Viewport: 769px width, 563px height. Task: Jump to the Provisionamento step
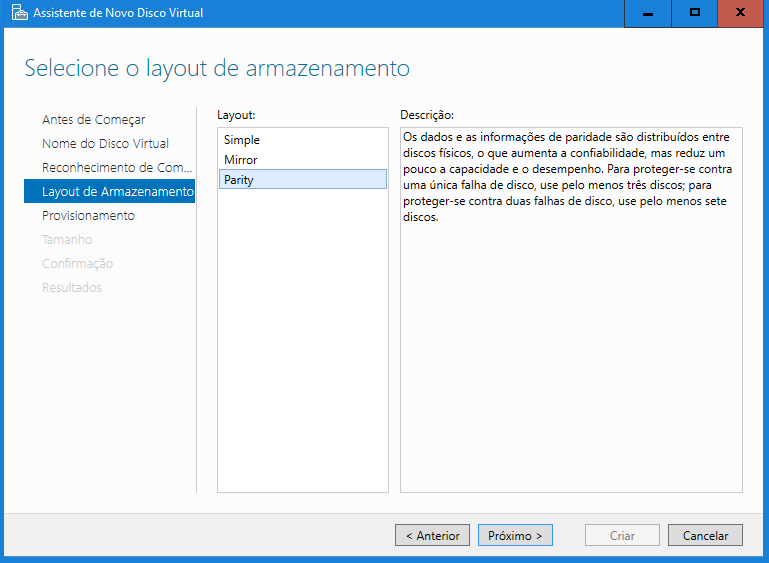click(x=88, y=216)
